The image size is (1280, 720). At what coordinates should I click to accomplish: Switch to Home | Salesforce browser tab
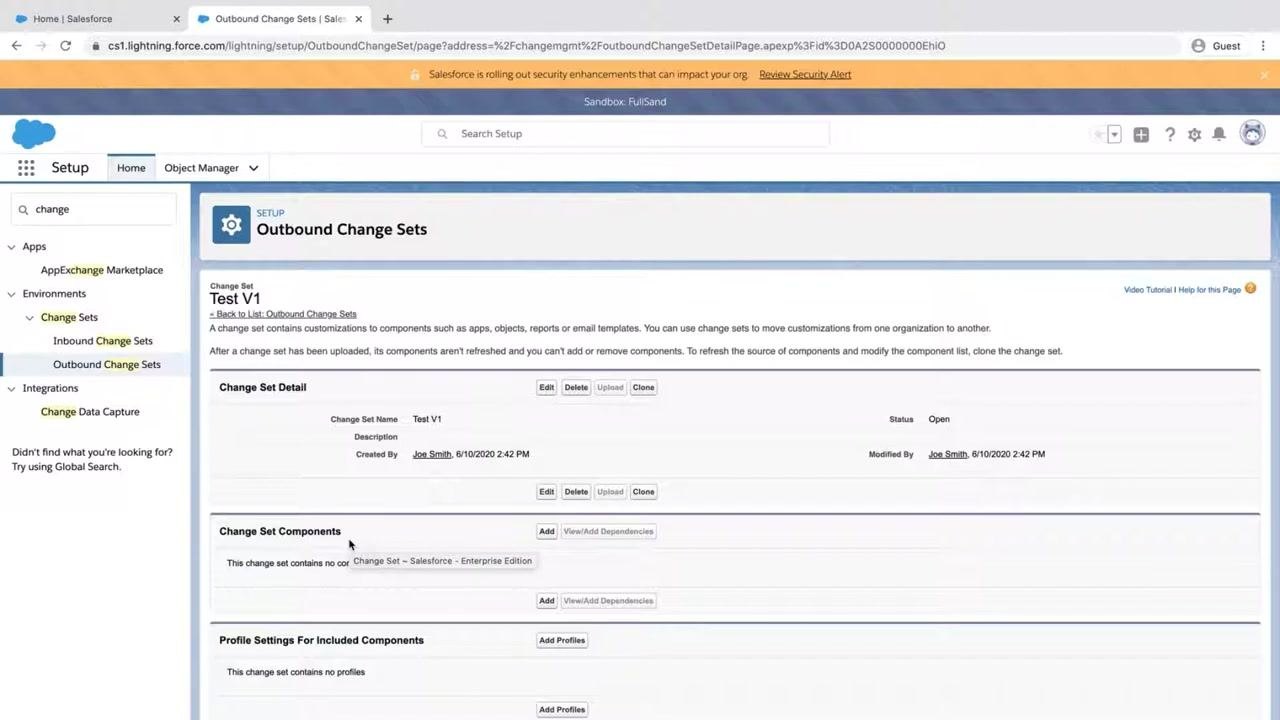(95, 18)
